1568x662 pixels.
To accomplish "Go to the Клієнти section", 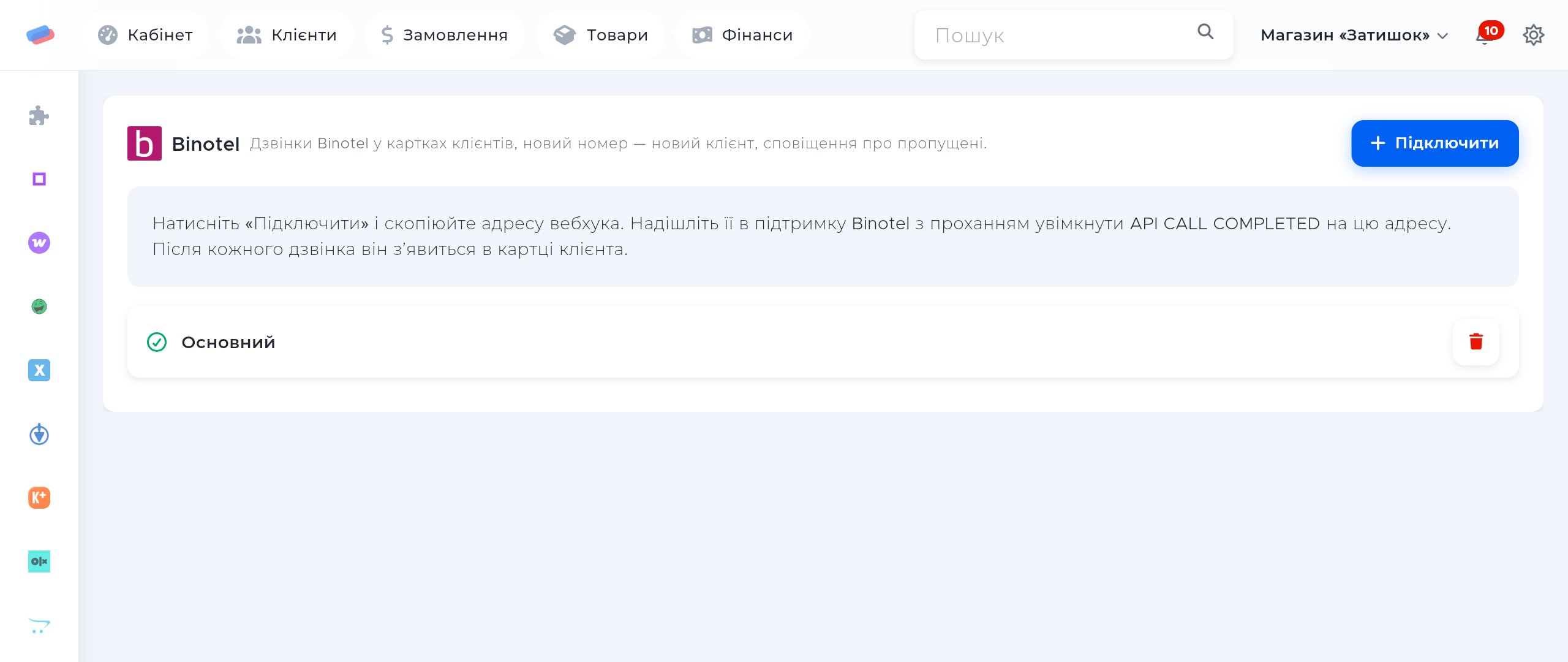I will point(287,35).
